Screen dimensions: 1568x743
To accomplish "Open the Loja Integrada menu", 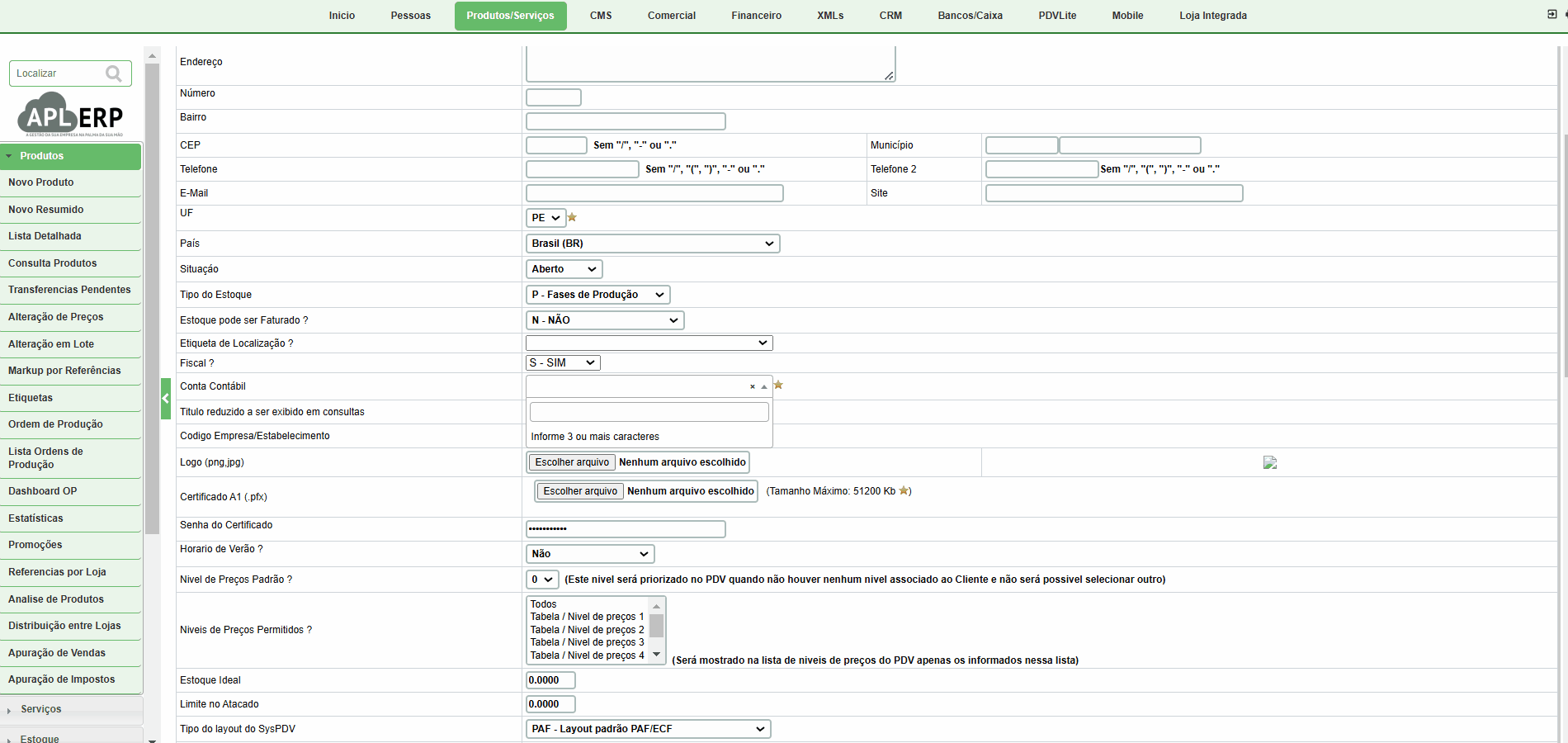I will coord(1213,16).
